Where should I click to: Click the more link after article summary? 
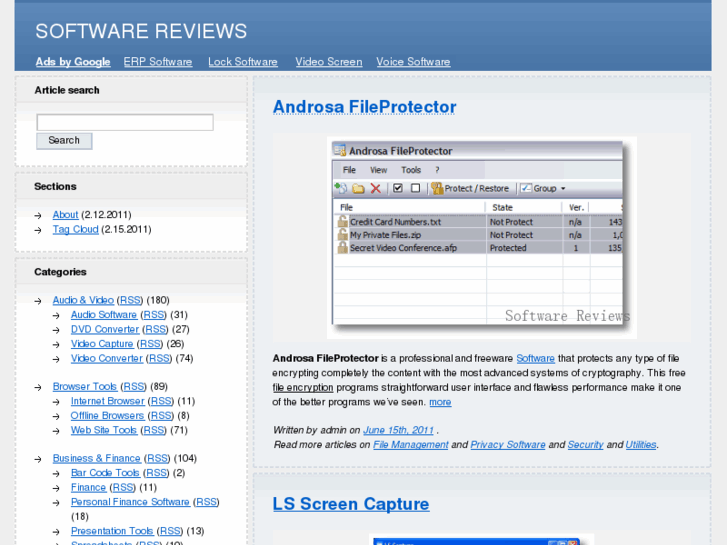(x=440, y=402)
